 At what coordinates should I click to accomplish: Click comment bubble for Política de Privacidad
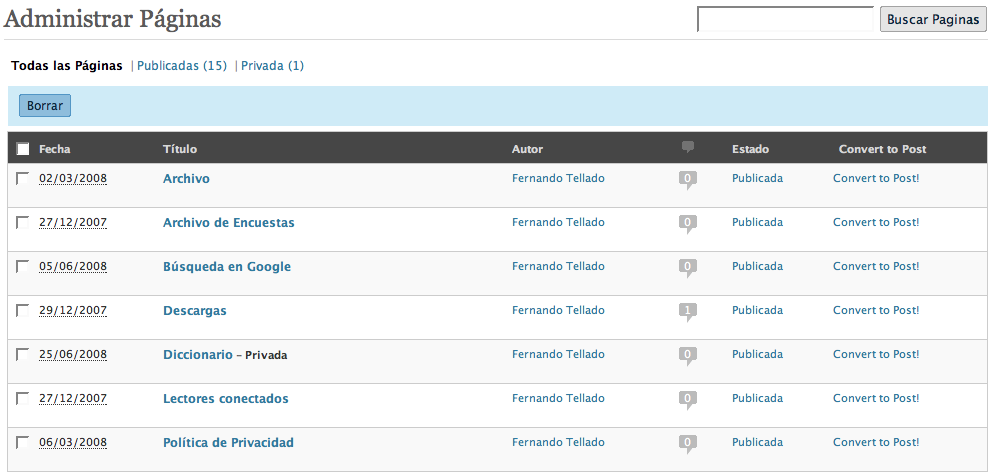tap(687, 443)
